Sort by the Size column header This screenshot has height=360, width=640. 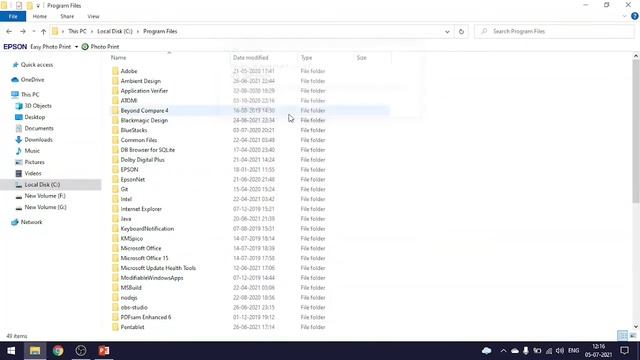pos(362,58)
